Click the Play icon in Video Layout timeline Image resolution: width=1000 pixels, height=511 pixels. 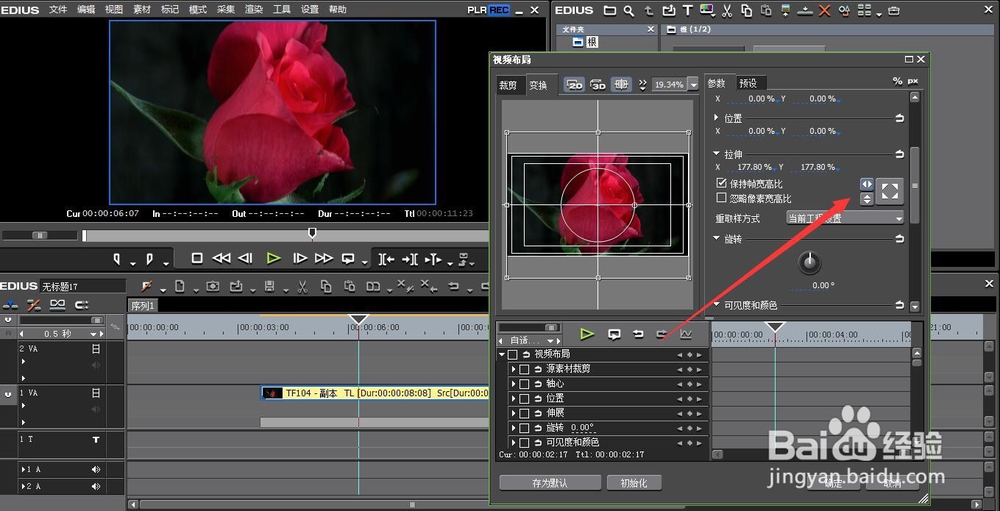pyautogui.click(x=587, y=334)
